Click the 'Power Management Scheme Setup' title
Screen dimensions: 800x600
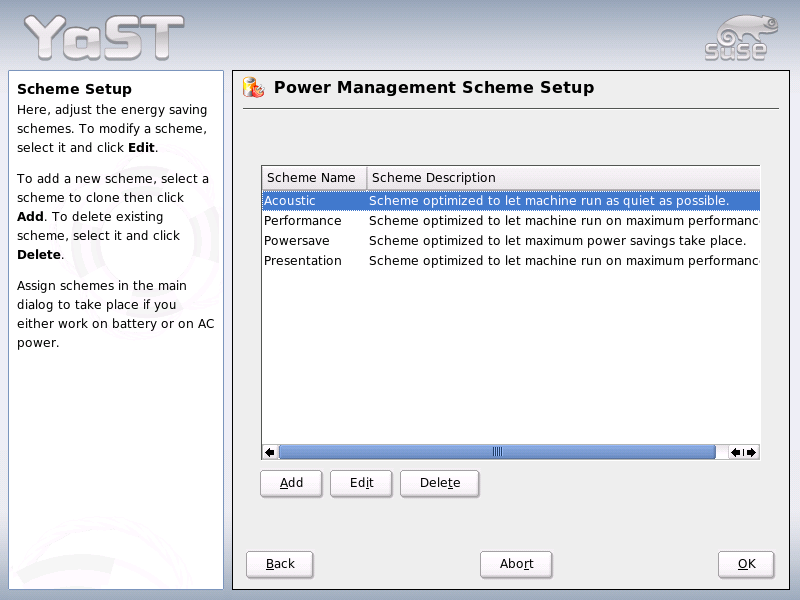[434, 87]
